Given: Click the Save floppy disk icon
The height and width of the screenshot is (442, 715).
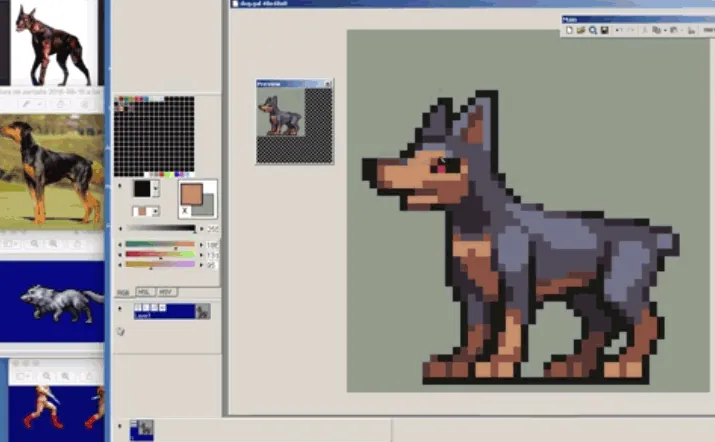Looking at the screenshot, I should pos(604,30).
